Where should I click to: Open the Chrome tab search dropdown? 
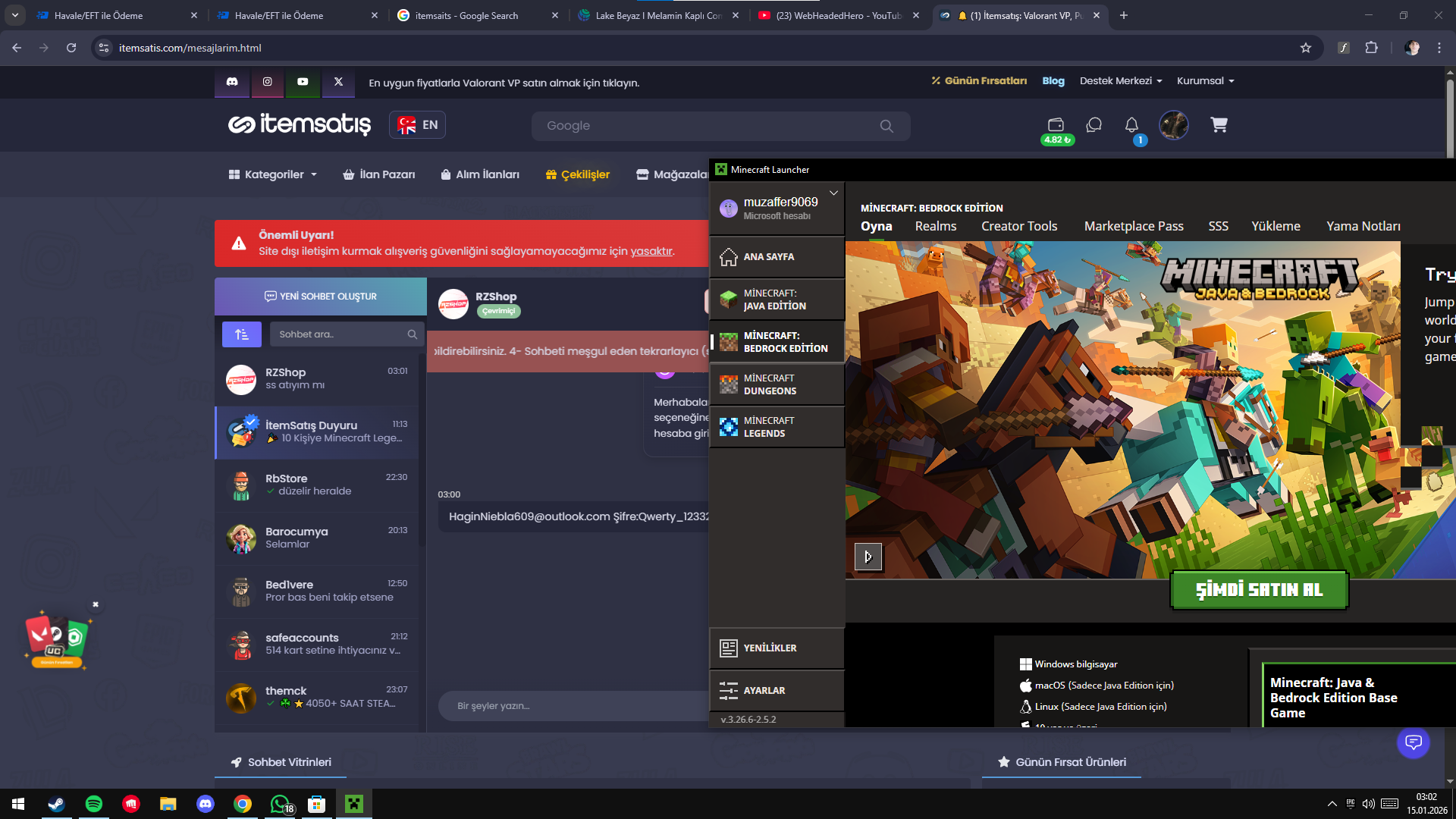[15, 15]
